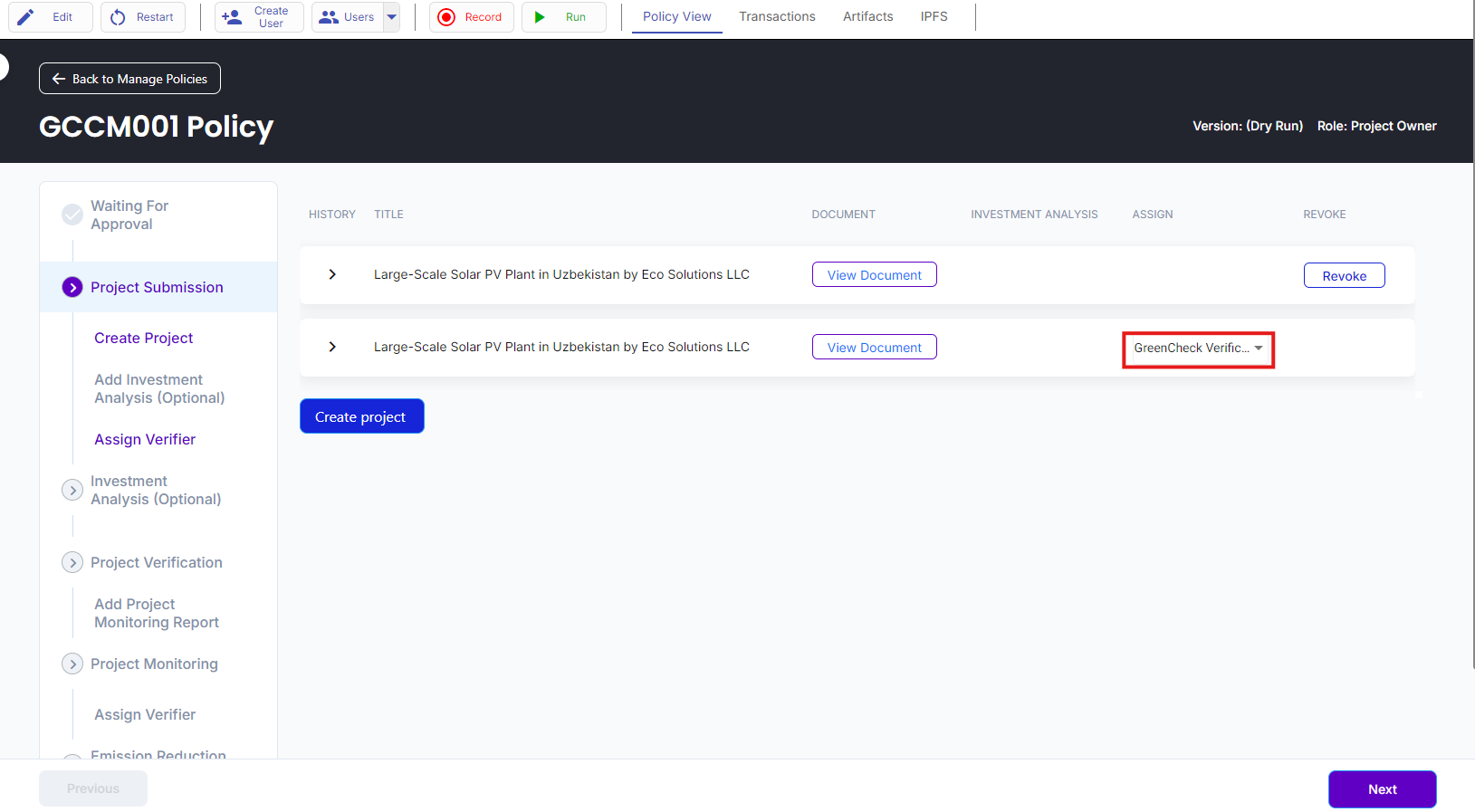Expand Investment Analysis (Optional) step
This screenshot has width=1475, height=812.
point(72,490)
